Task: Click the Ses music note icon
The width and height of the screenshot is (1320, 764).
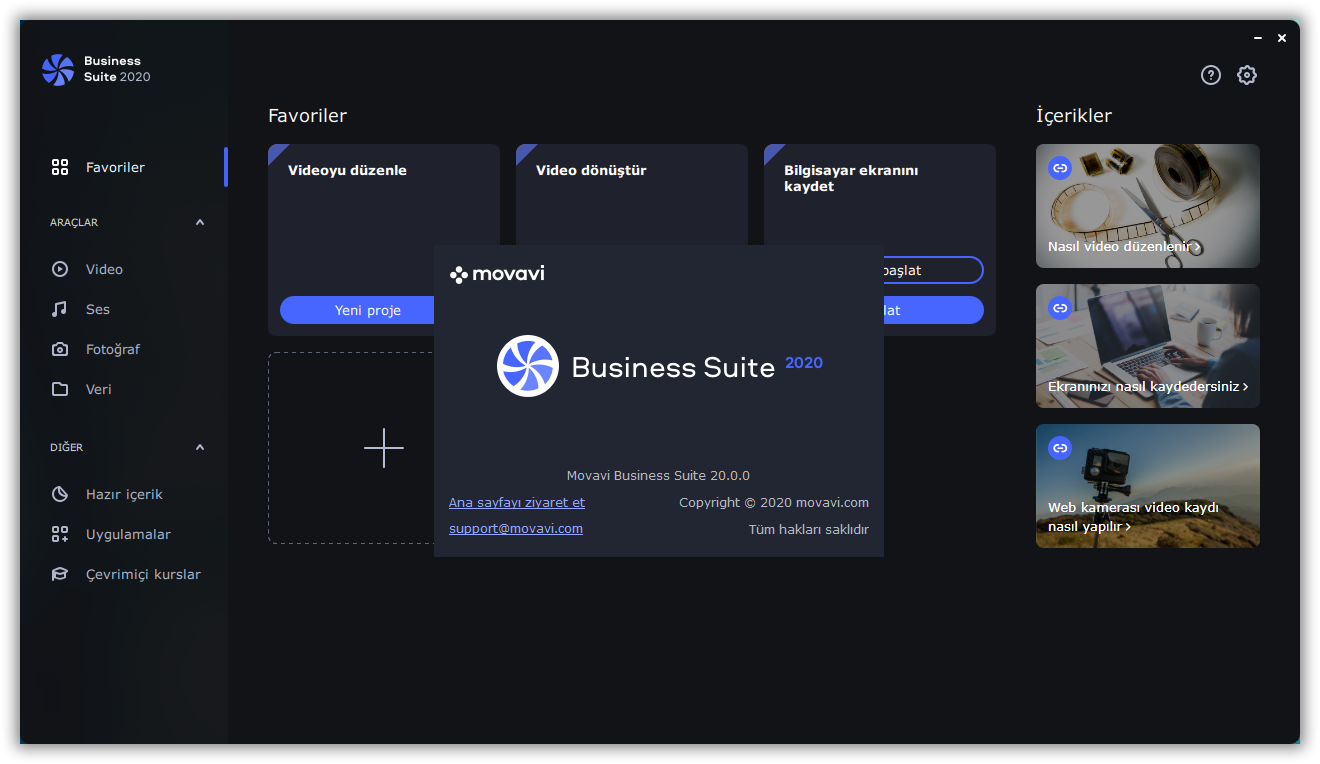Action: click(x=60, y=309)
